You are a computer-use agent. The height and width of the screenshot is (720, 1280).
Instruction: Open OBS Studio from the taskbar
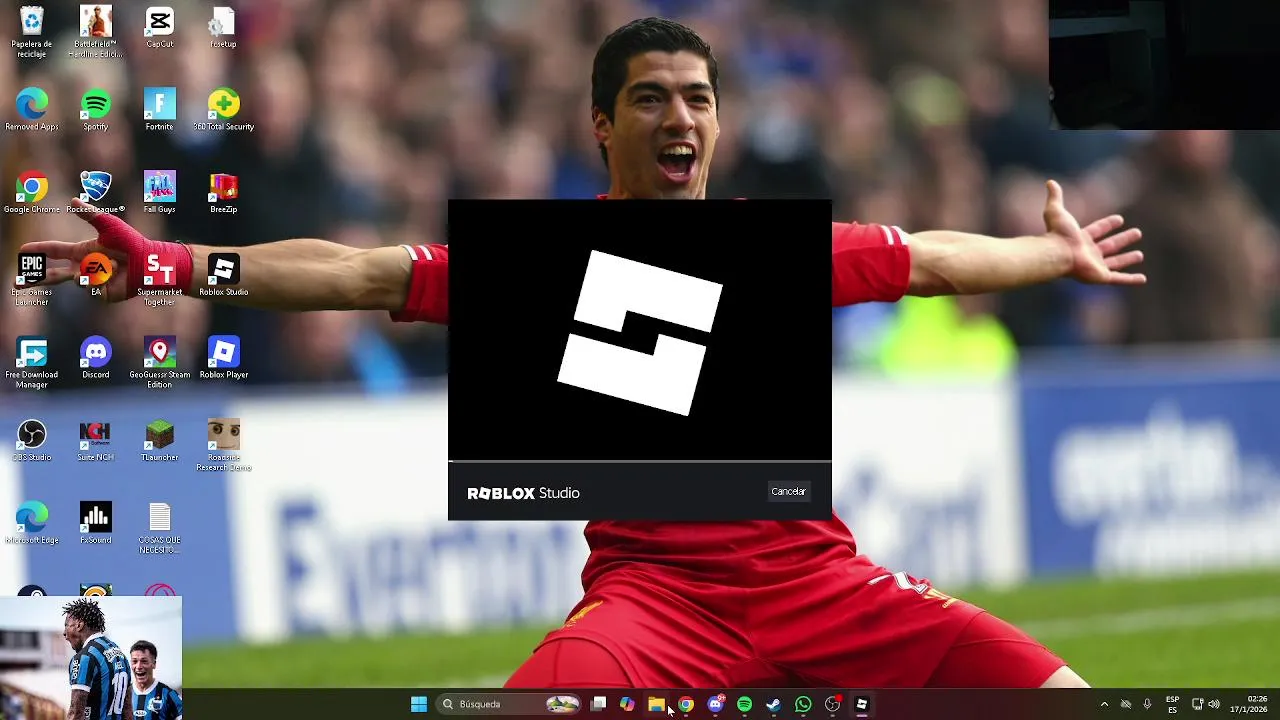[832, 704]
